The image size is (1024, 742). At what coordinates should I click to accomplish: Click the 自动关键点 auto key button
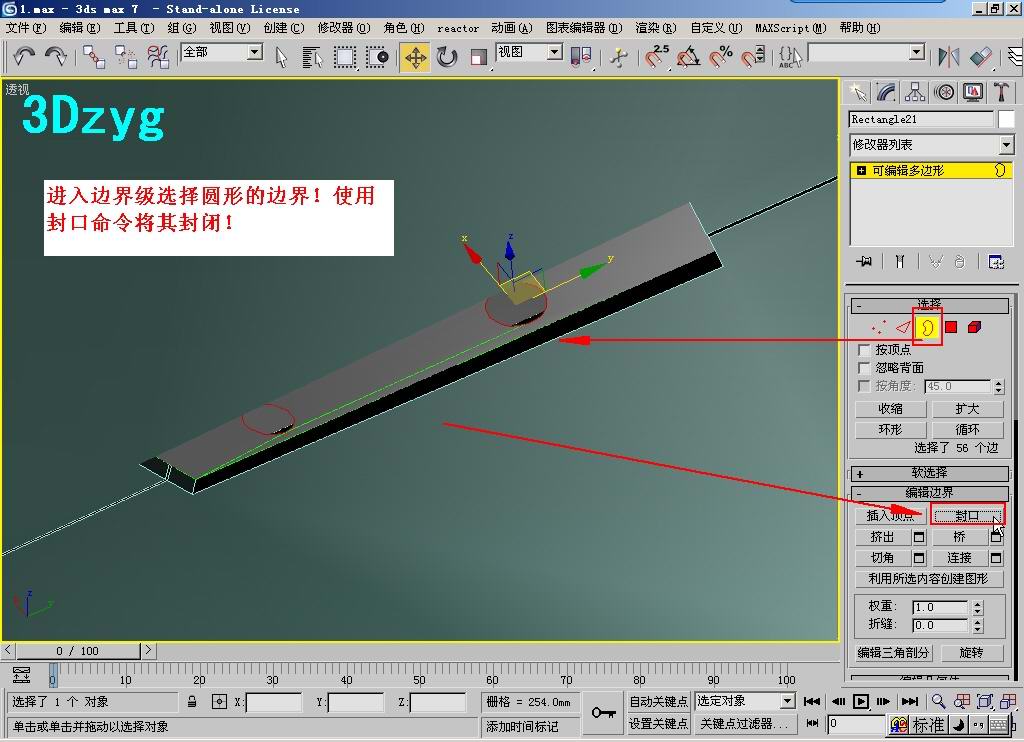pyautogui.click(x=658, y=702)
